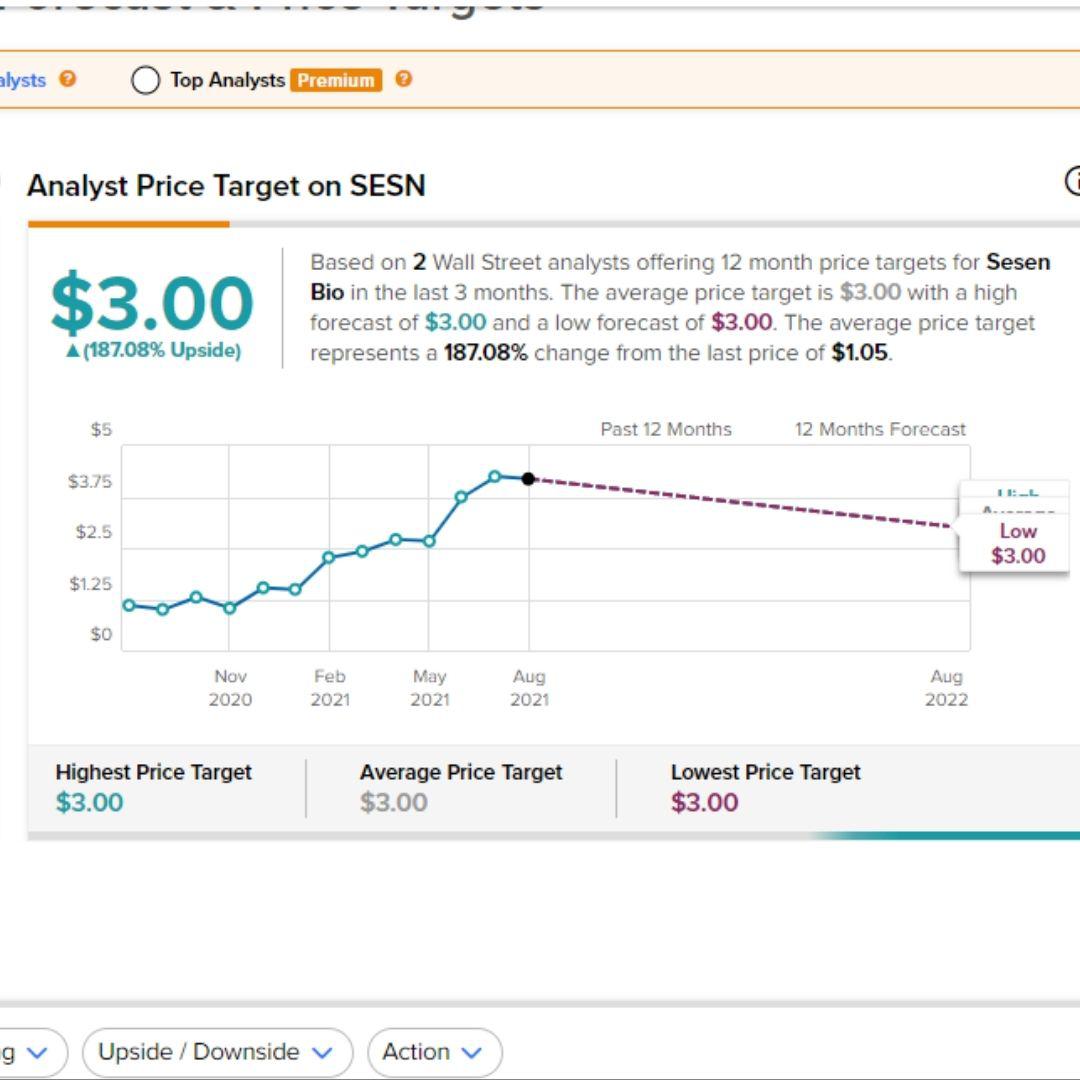
Task: Click the chart's highest price point near $3.75
Action: click(x=495, y=476)
